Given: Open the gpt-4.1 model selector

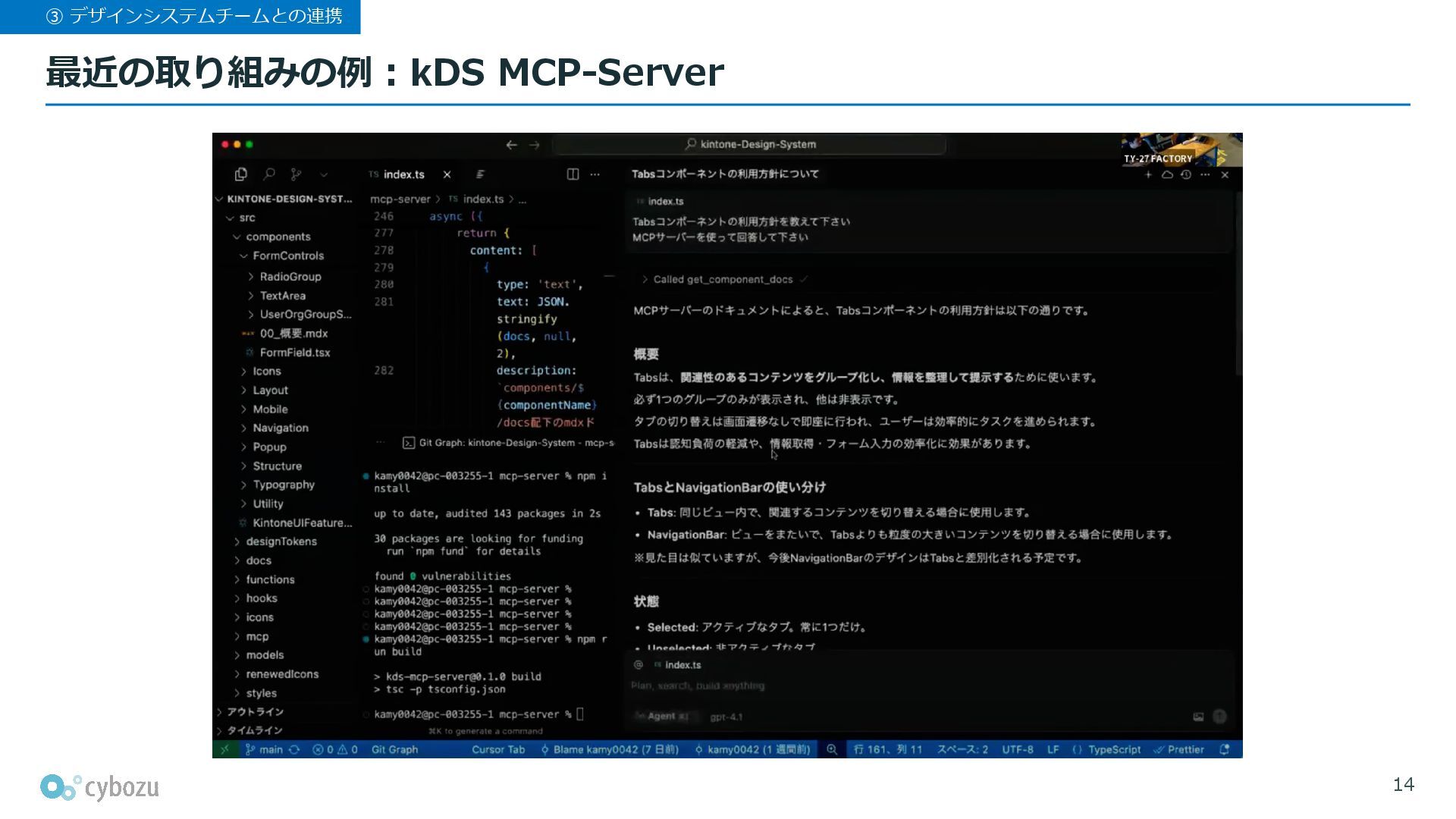Looking at the screenshot, I should pyautogui.click(x=726, y=717).
